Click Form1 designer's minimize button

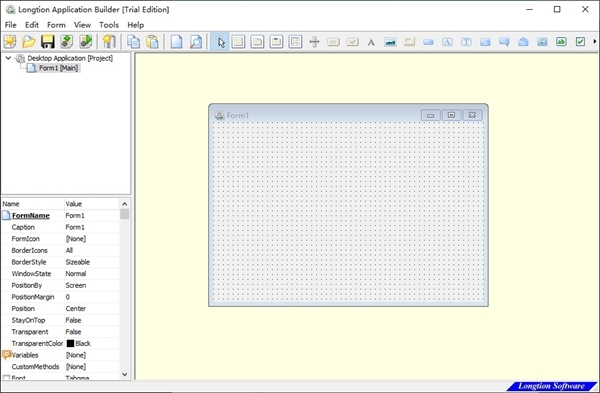(x=430, y=115)
